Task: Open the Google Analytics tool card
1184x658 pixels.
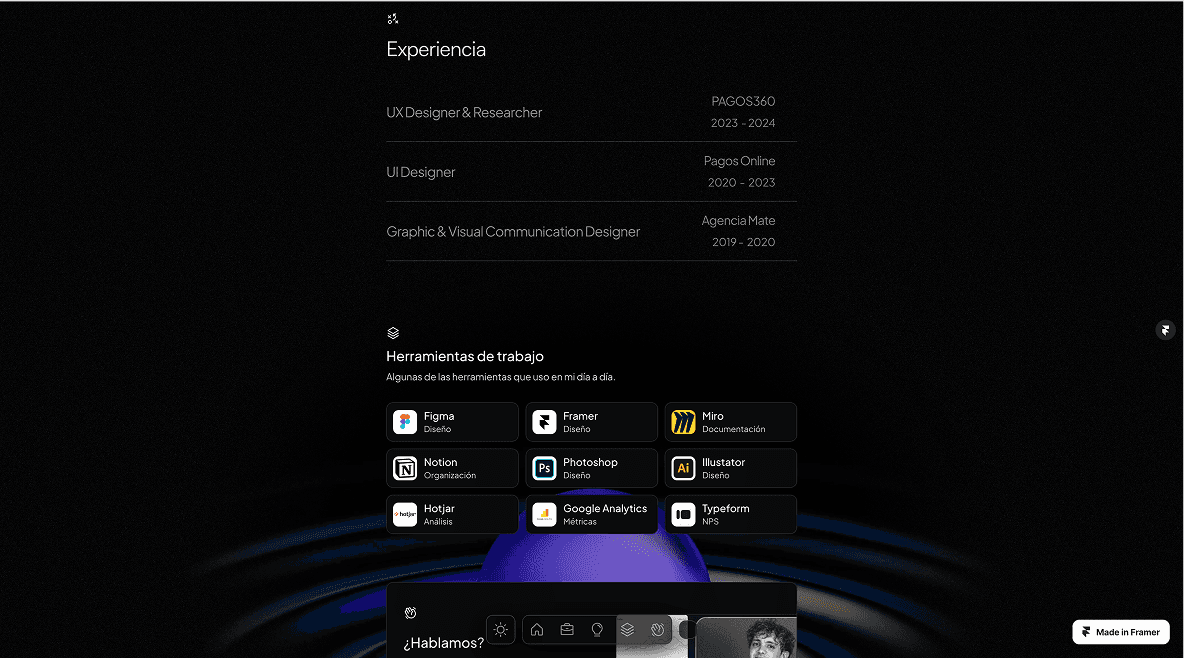Action: pyautogui.click(x=591, y=514)
